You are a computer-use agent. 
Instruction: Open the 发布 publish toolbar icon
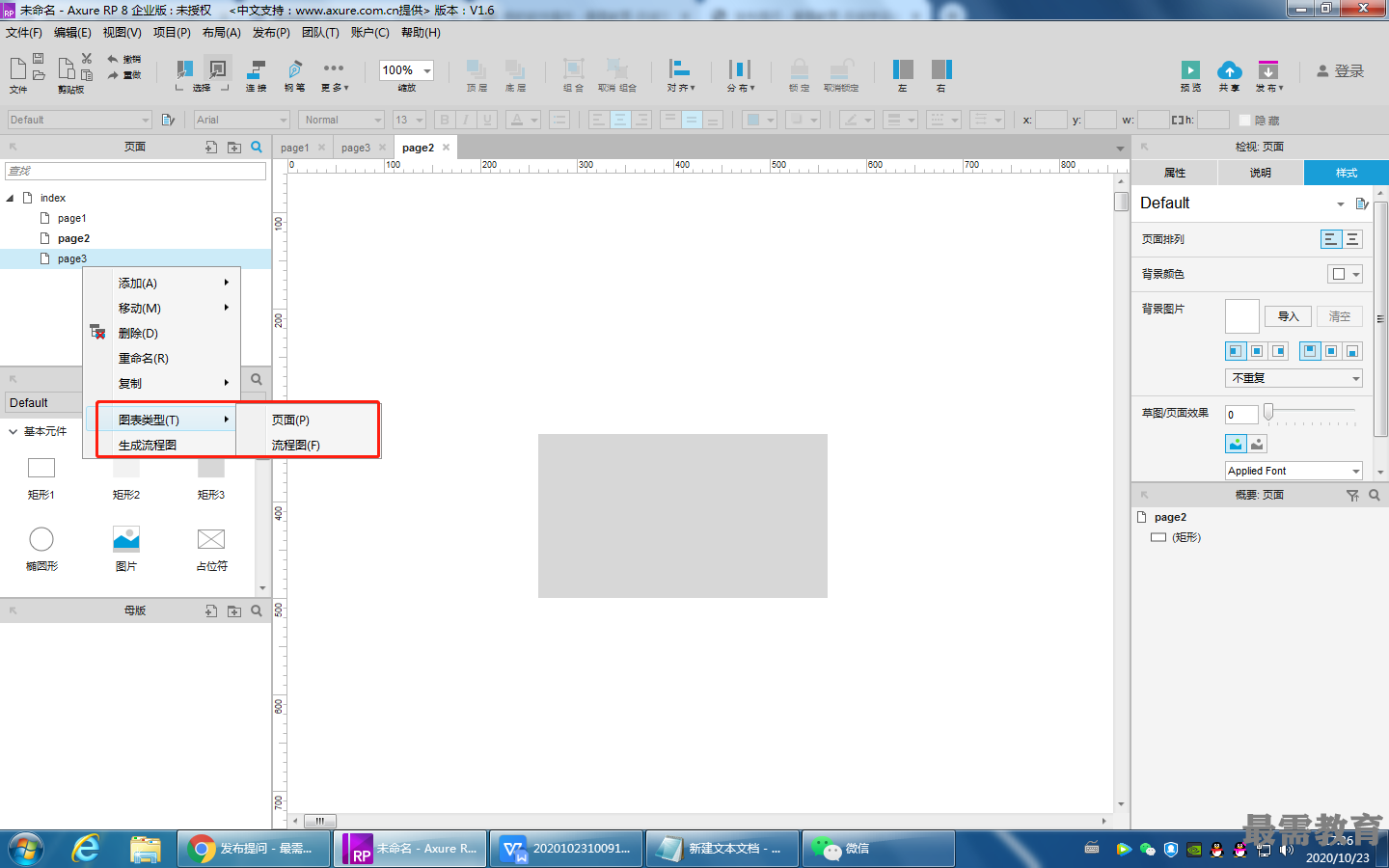pos(1268,70)
